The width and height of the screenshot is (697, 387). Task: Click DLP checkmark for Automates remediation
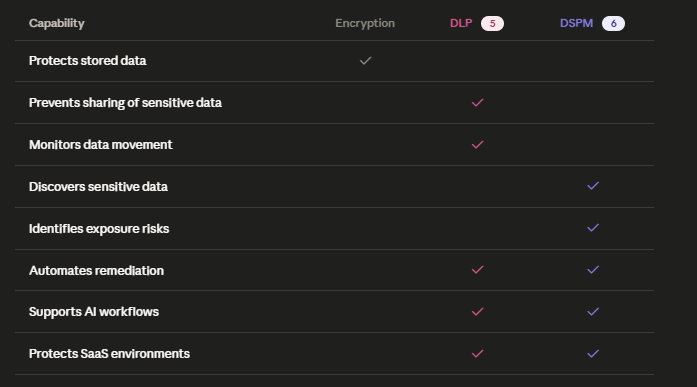pos(477,270)
